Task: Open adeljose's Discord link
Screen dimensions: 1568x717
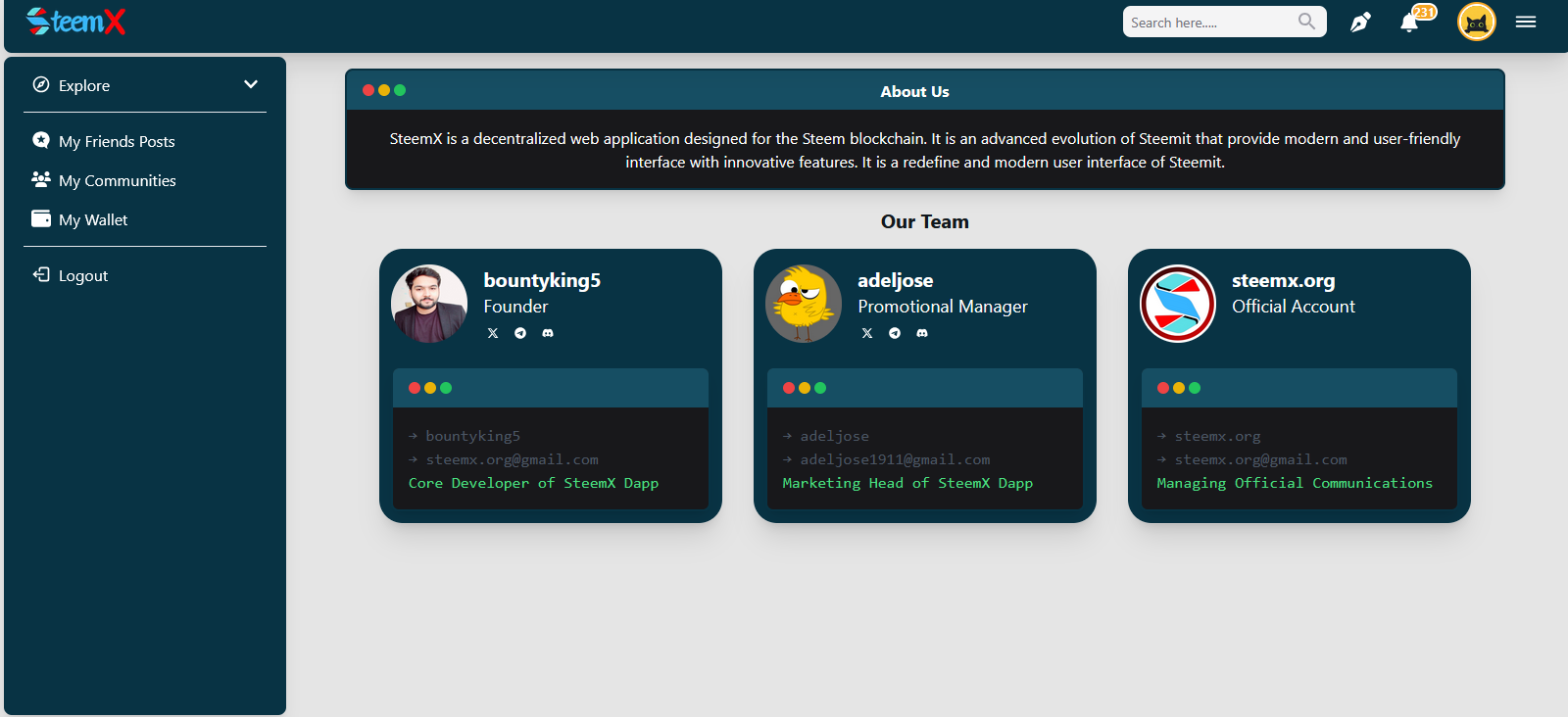Action: [922, 333]
